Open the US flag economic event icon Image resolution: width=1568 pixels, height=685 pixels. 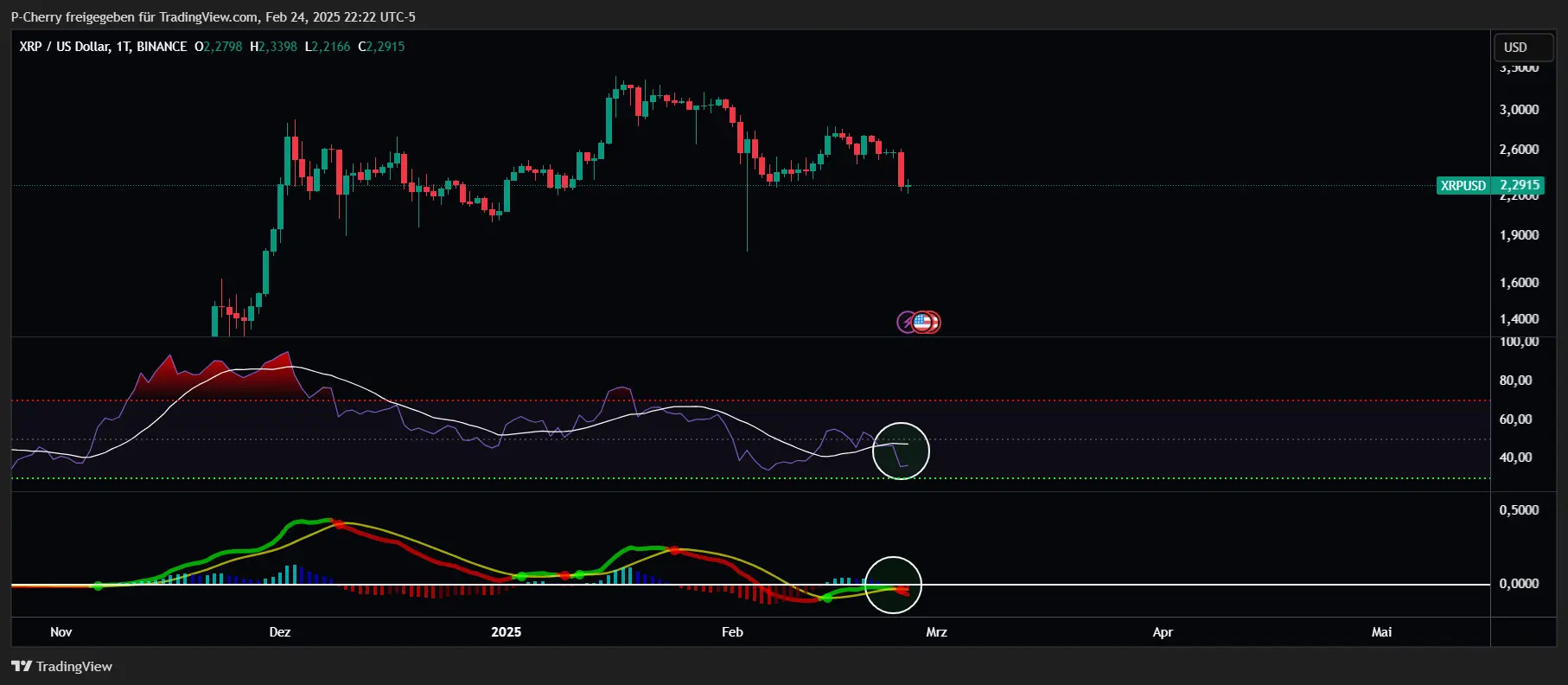click(922, 323)
